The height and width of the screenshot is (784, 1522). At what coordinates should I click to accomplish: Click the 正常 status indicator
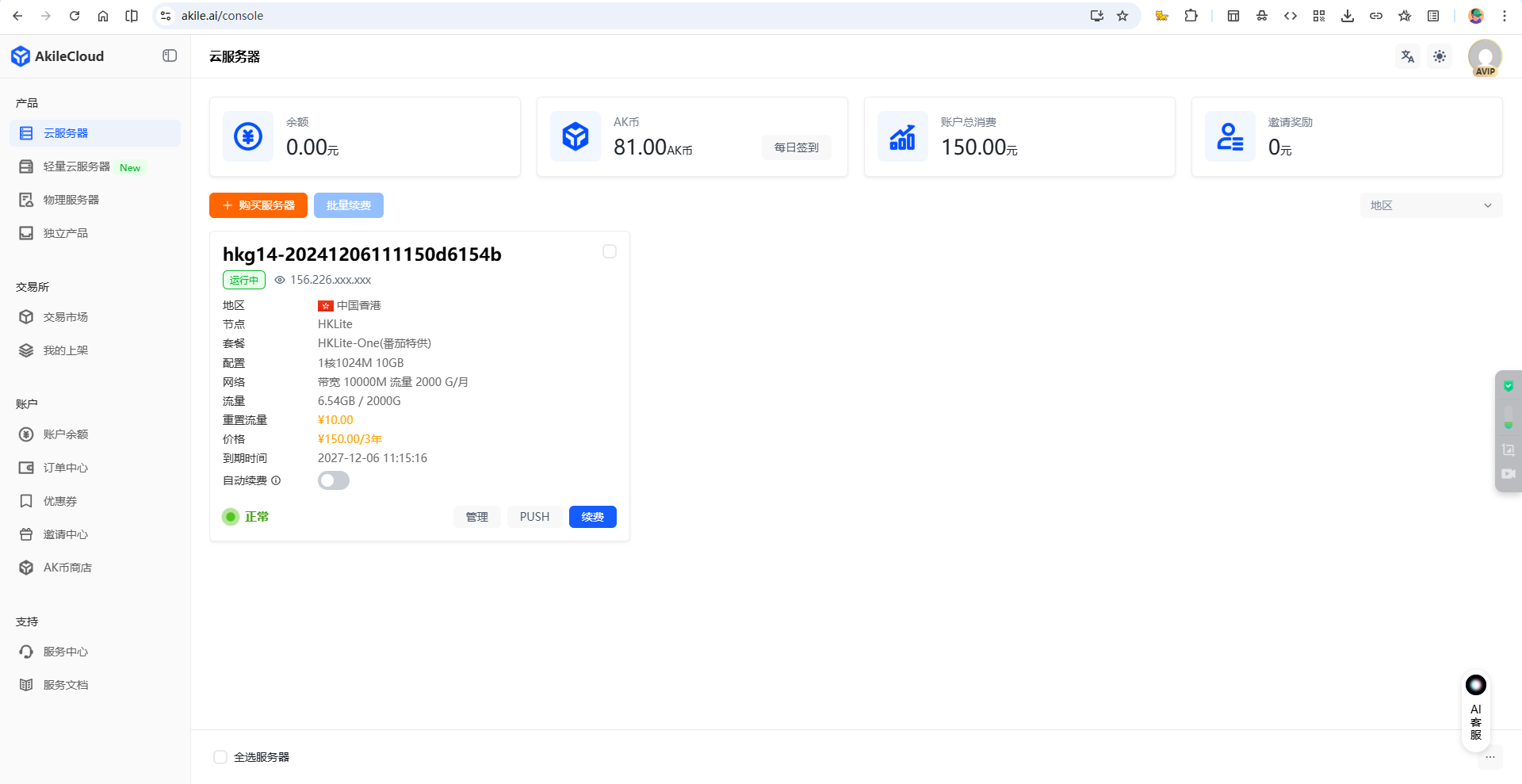246,517
